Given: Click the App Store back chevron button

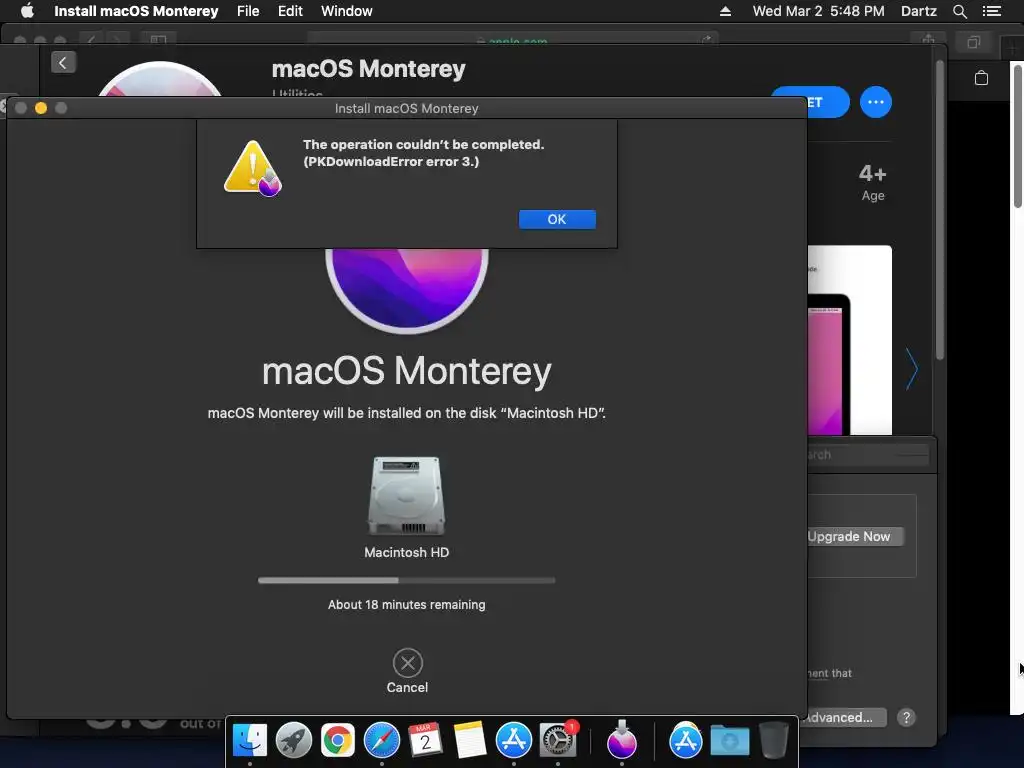Looking at the screenshot, I should click(63, 63).
